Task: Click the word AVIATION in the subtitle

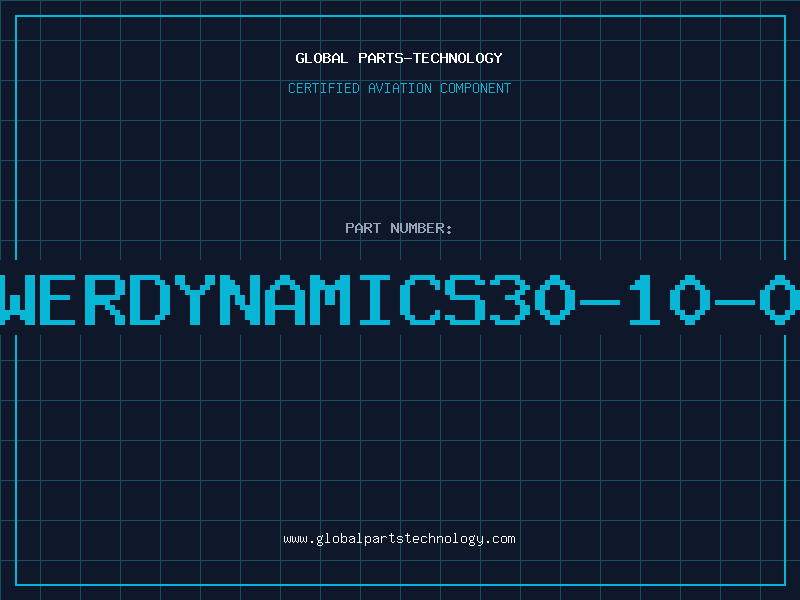Action: (x=401, y=88)
